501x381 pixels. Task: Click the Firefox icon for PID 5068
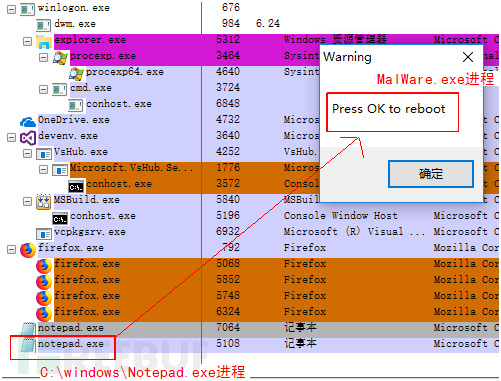point(44,266)
